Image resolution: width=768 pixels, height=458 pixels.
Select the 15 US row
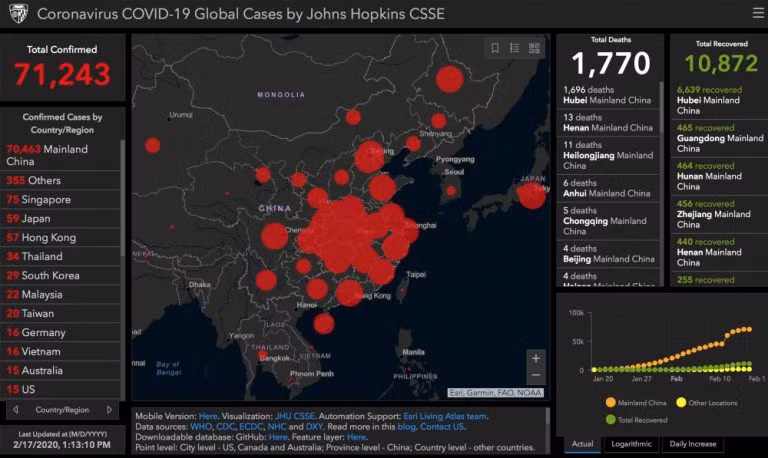point(60,389)
